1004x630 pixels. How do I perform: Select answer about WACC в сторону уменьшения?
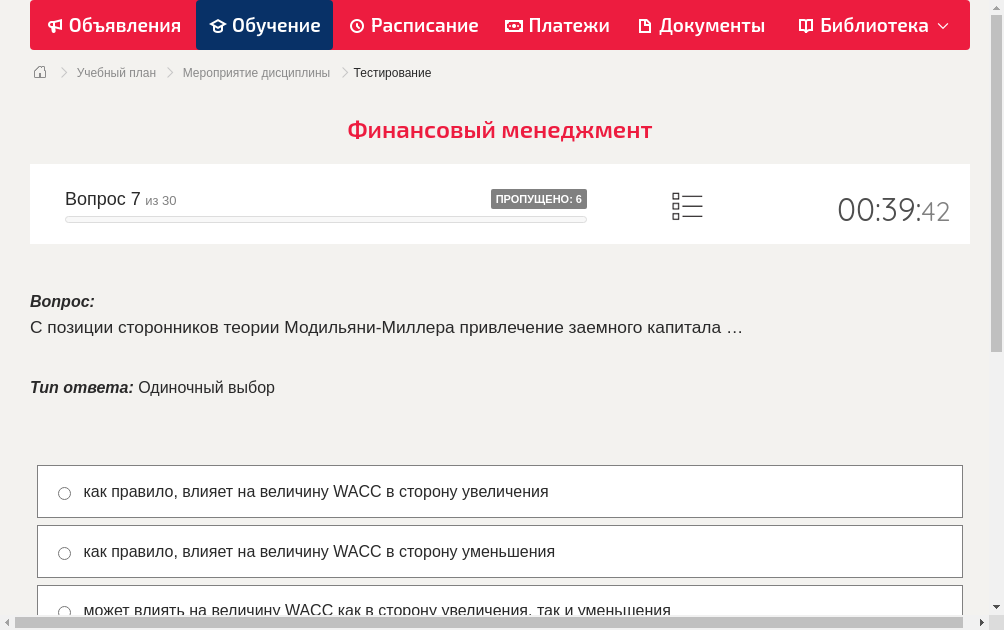pos(64,552)
